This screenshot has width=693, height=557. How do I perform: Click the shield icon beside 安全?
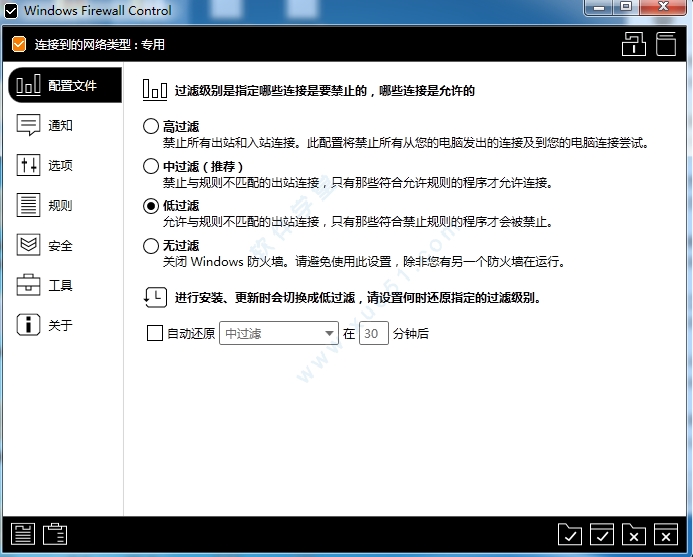[28, 244]
